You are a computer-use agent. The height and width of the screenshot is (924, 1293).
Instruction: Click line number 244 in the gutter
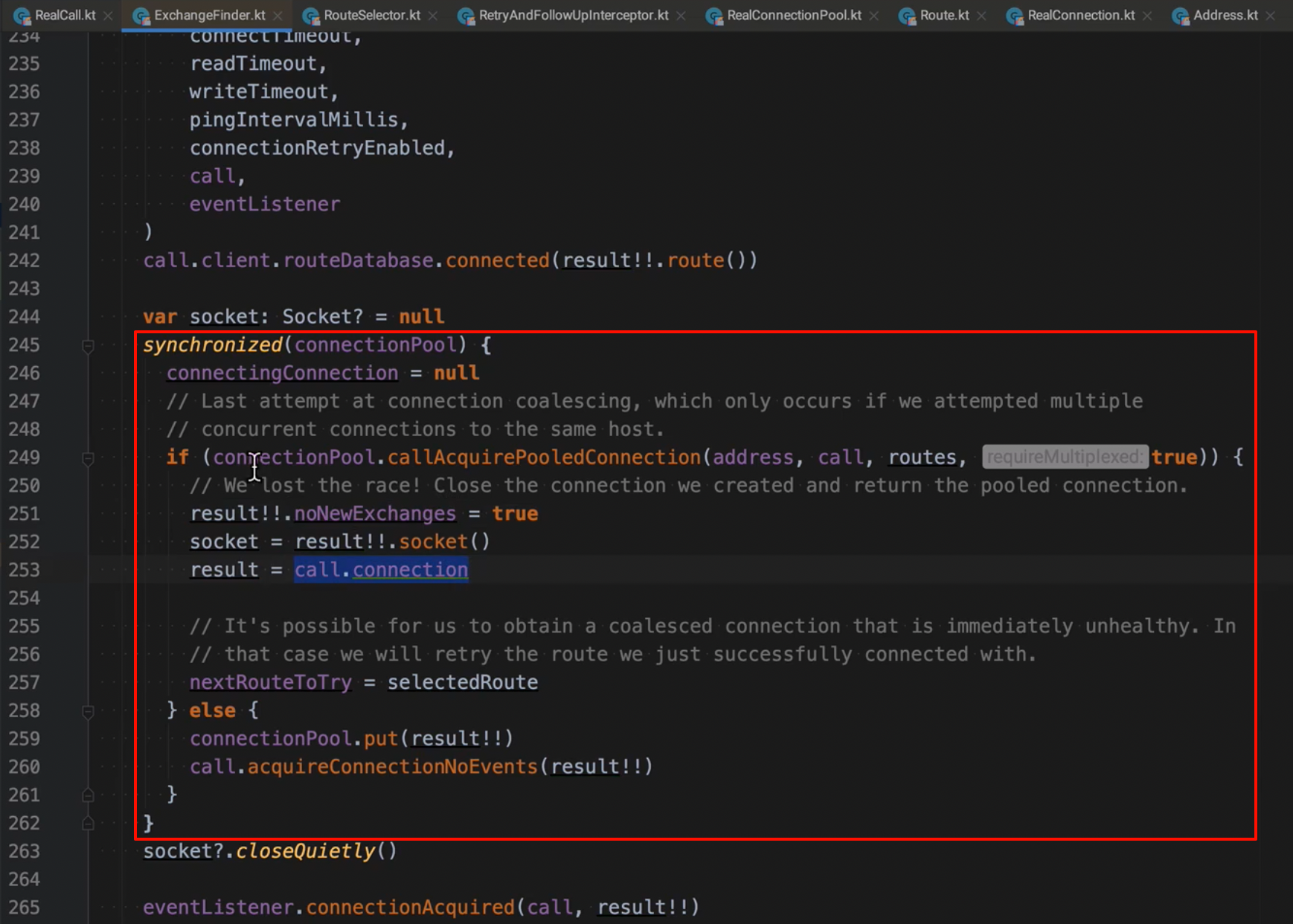click(x=25, y=317)
